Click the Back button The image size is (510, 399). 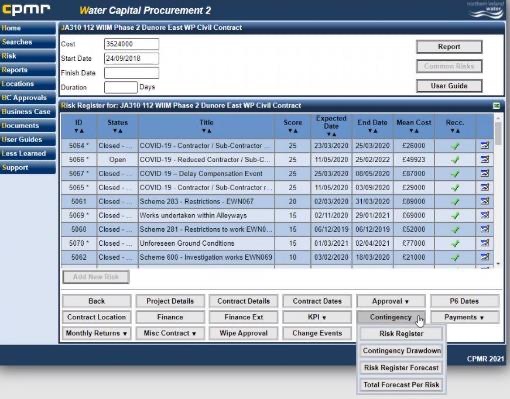96,301
